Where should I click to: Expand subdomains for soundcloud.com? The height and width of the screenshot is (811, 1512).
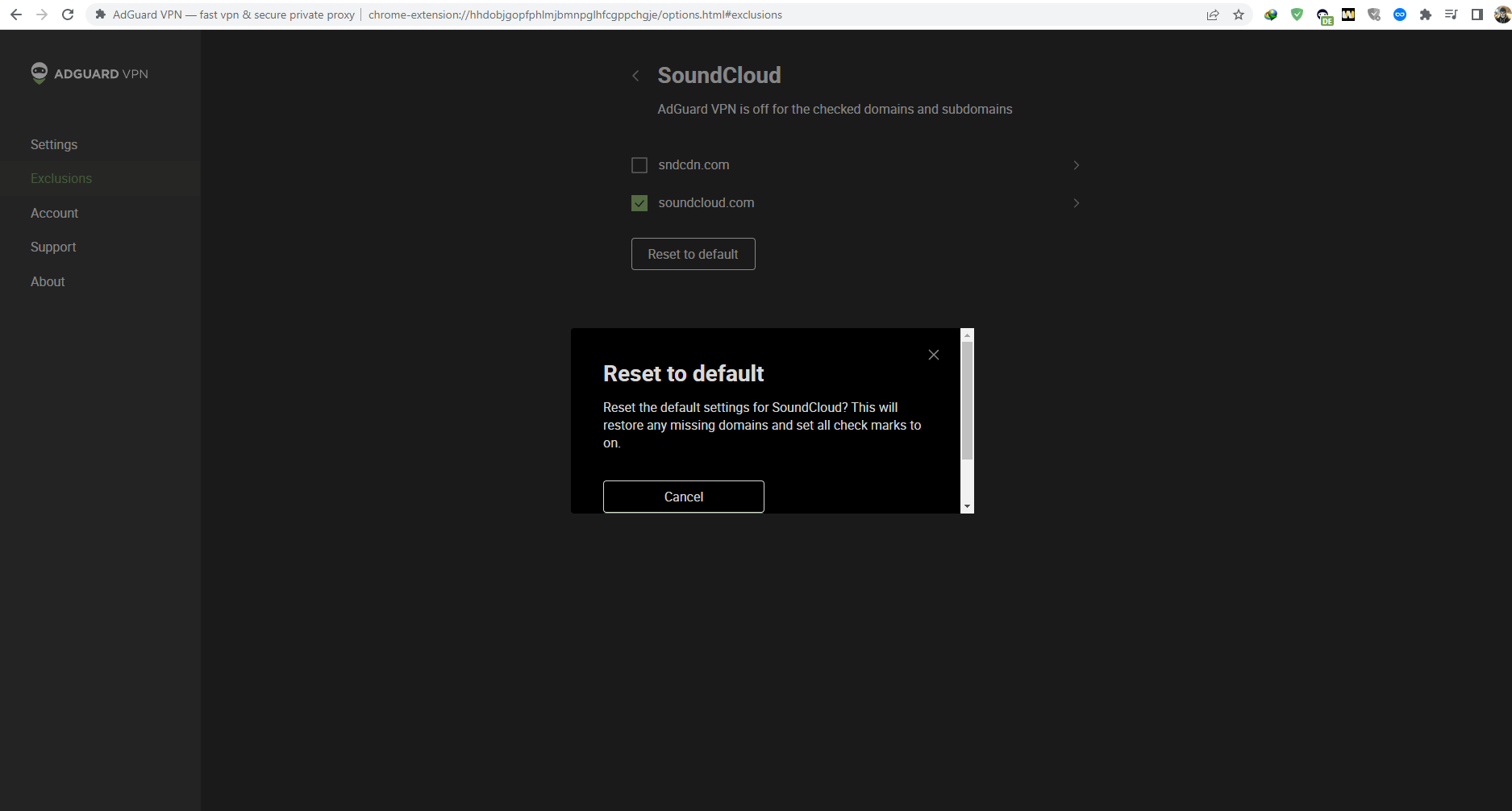tap(1076, 203)
